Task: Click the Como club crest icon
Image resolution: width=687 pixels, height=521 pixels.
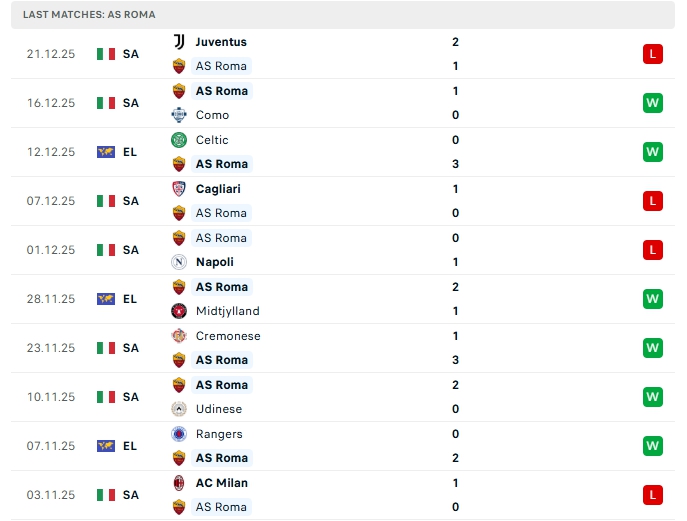Action: pos(179,115)
